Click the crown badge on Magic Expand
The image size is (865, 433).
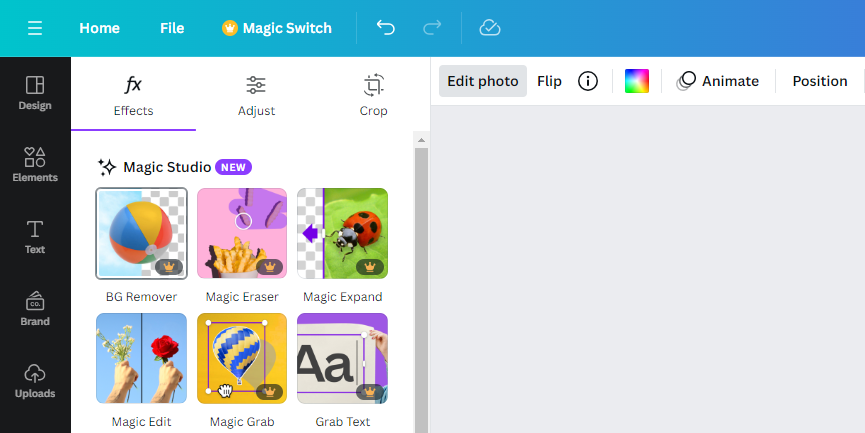(x=370, y=267)
